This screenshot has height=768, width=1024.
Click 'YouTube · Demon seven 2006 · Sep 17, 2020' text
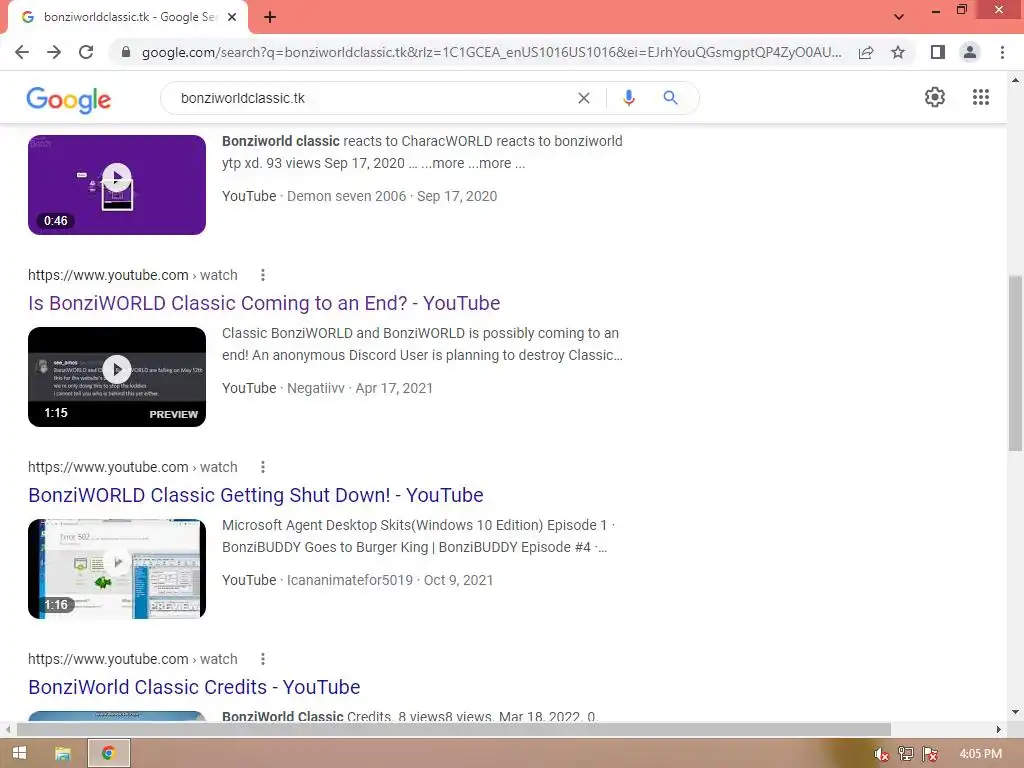[359, 196]
